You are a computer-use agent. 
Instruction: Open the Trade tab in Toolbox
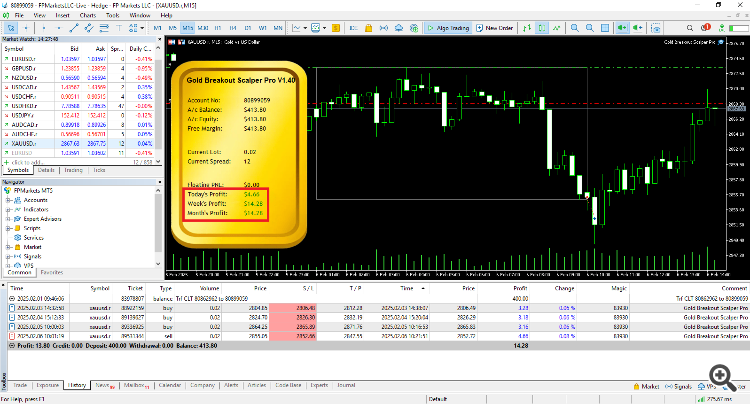click(x=20, y=385)
